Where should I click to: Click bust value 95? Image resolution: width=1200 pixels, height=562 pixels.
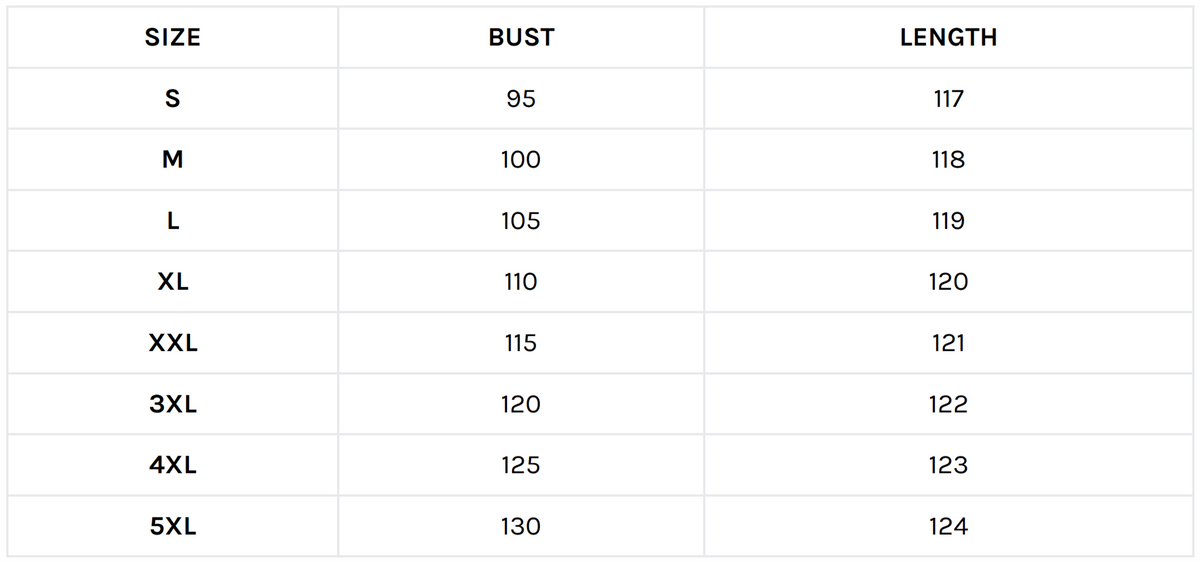click(521, 99)
